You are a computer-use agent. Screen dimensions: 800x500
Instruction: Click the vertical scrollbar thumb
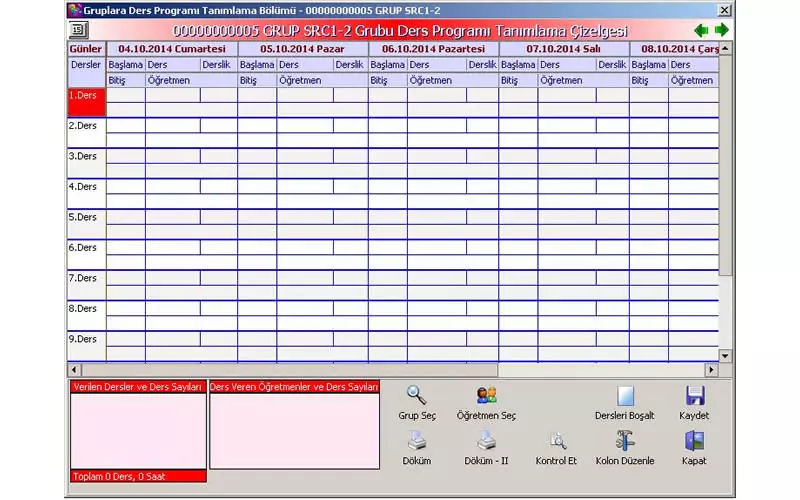[725, 165]
